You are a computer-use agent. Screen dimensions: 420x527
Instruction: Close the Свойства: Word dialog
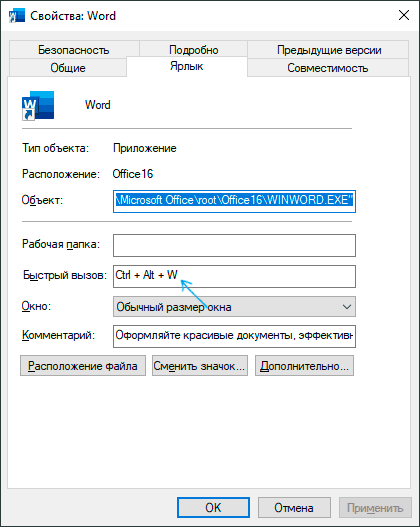pos(404,15)
